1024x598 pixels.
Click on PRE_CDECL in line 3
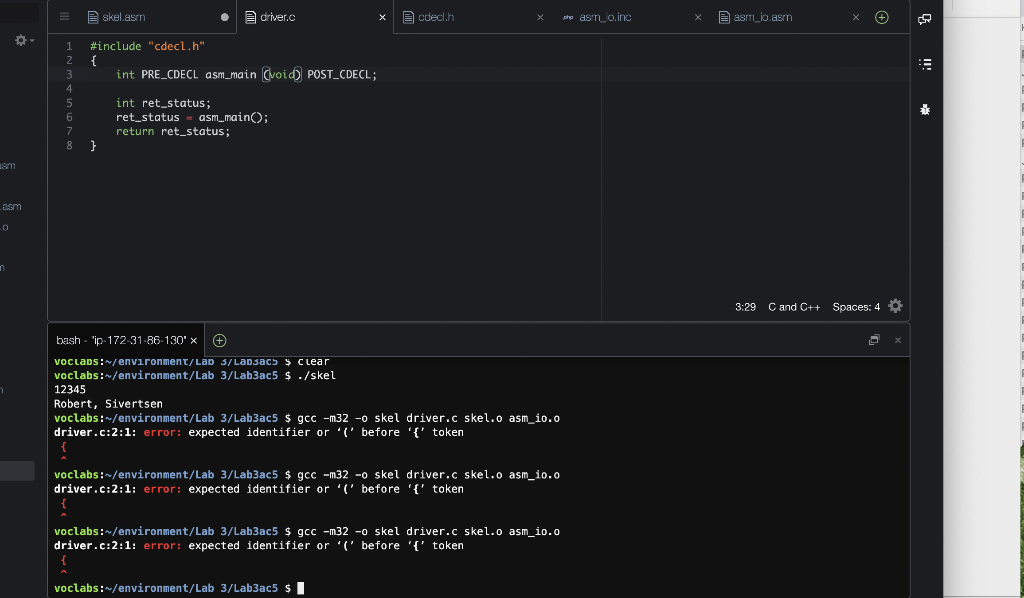coord(170,74)
